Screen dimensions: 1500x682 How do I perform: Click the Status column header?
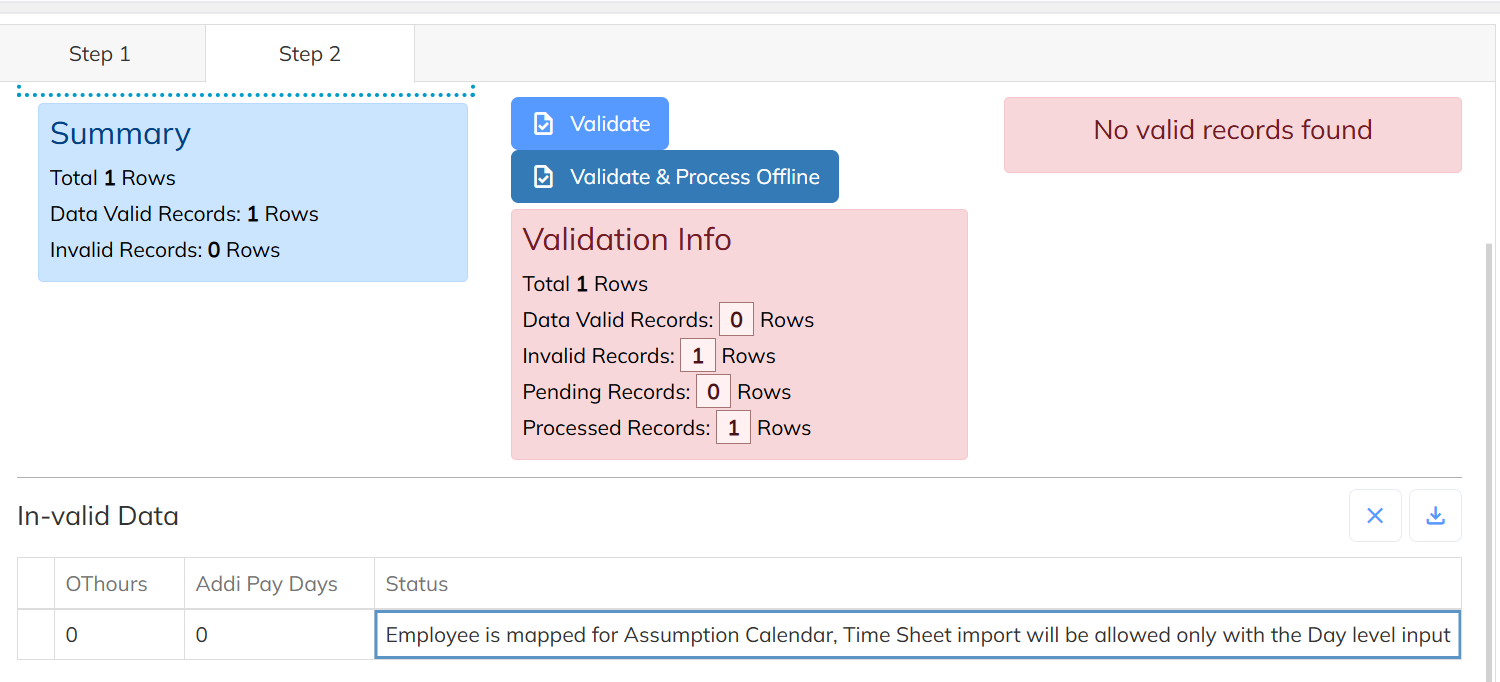coord(417,584)
